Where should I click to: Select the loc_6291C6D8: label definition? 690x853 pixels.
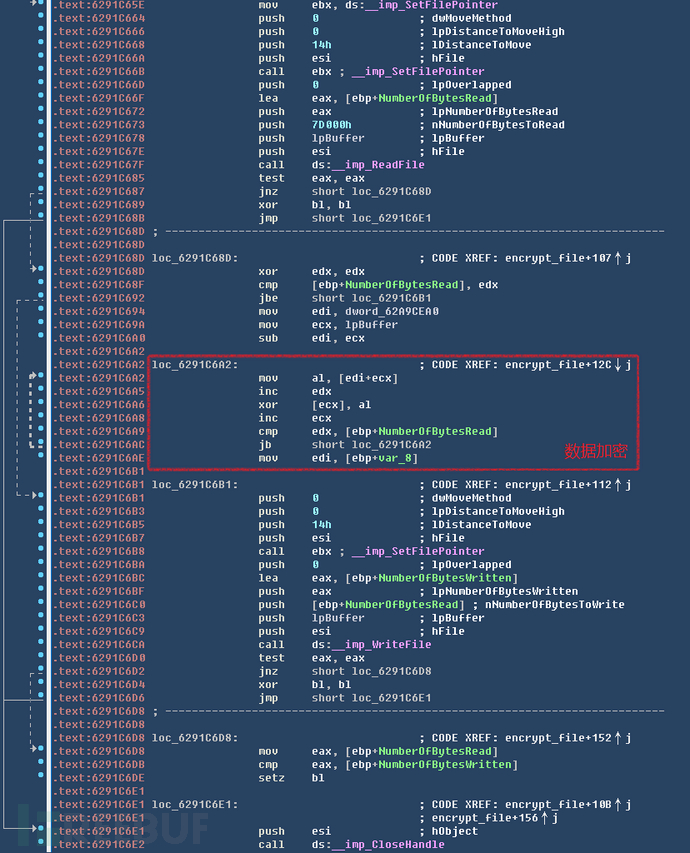tap(195, 738)
